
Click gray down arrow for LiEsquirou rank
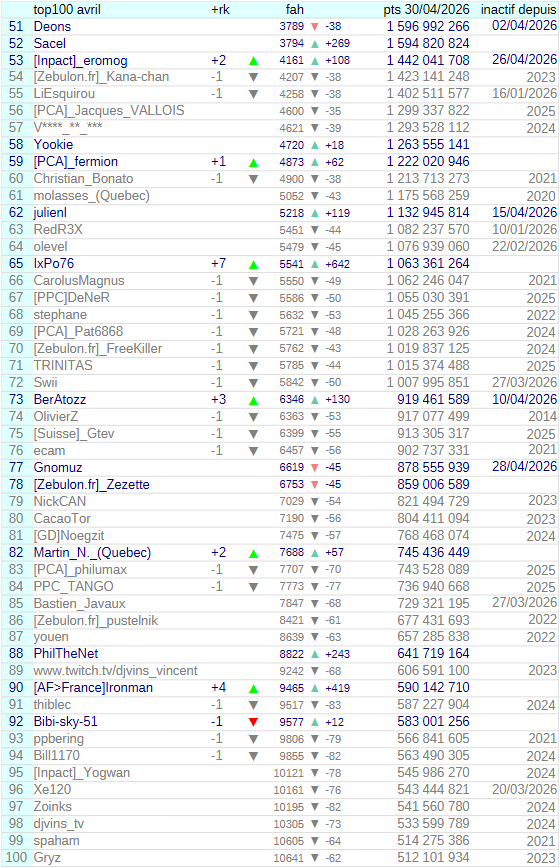pyautogui.click(x=253, y=94)
